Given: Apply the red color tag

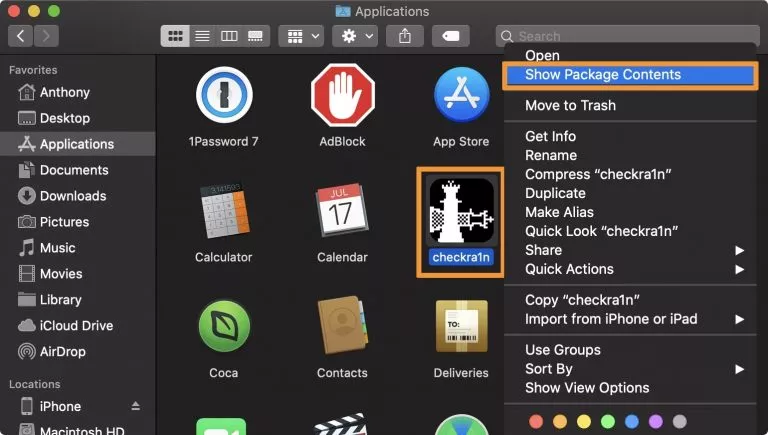Looking at the screenshot, I should click(536, 421).
